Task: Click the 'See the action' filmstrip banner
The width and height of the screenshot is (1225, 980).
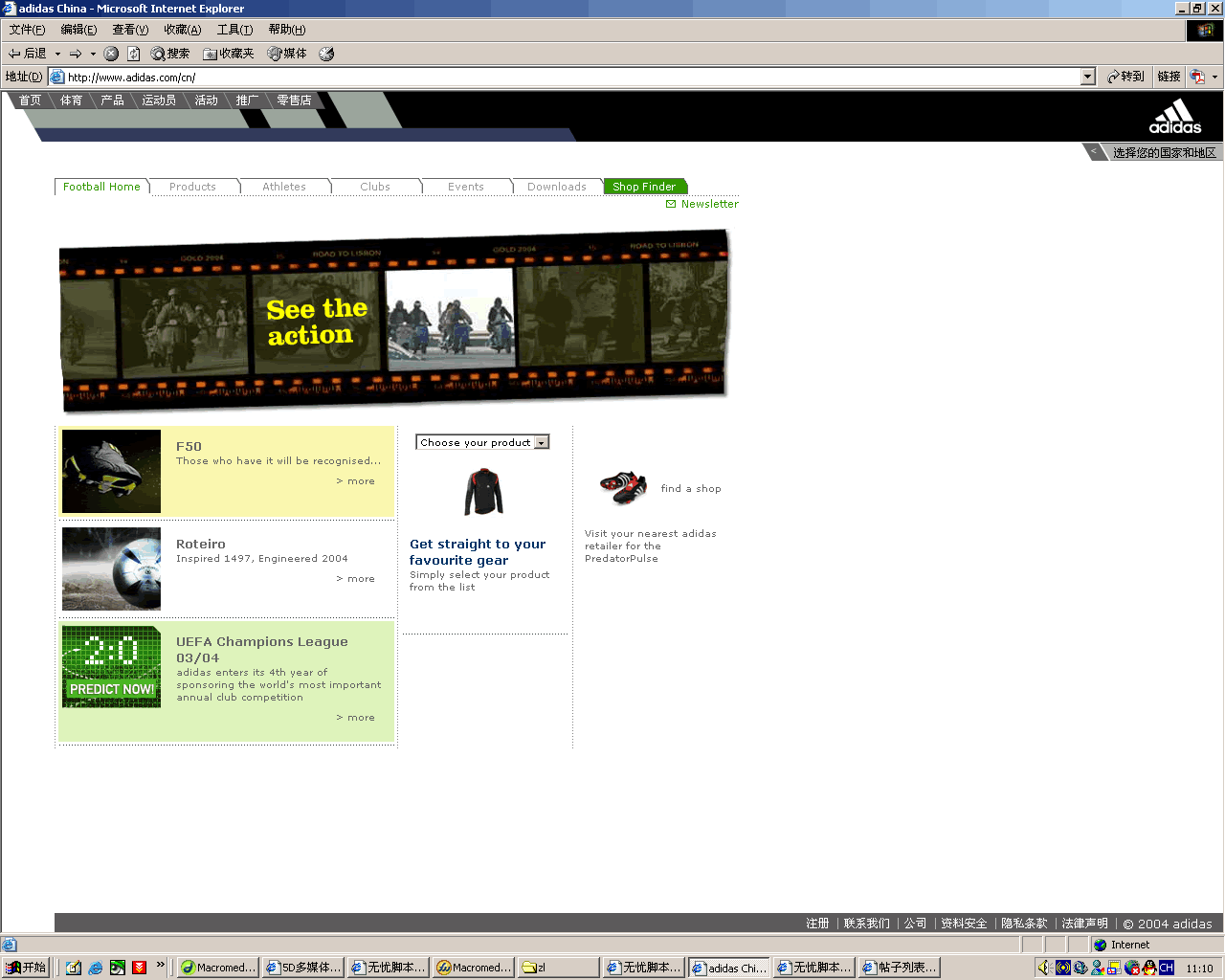Action: tap(393, 322)
